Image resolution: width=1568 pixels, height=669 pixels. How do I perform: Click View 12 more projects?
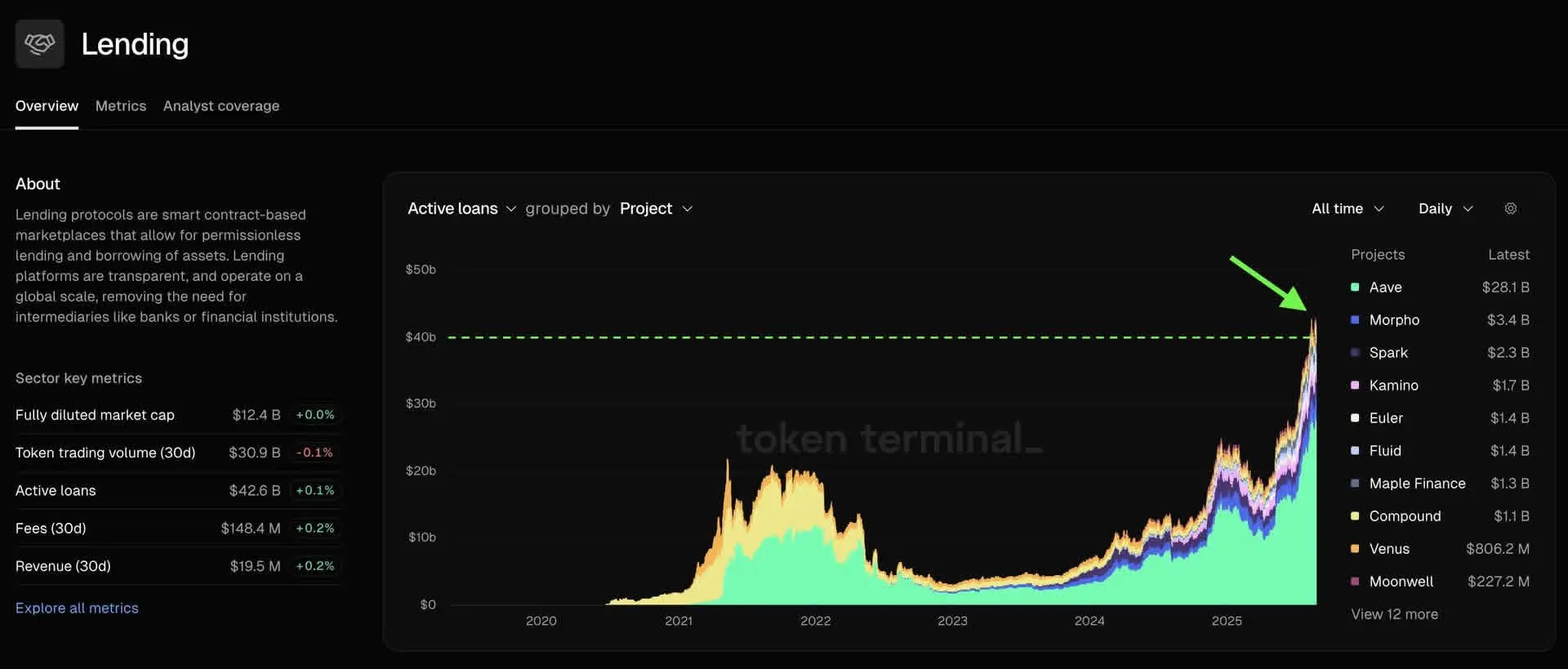(1394, 613)
